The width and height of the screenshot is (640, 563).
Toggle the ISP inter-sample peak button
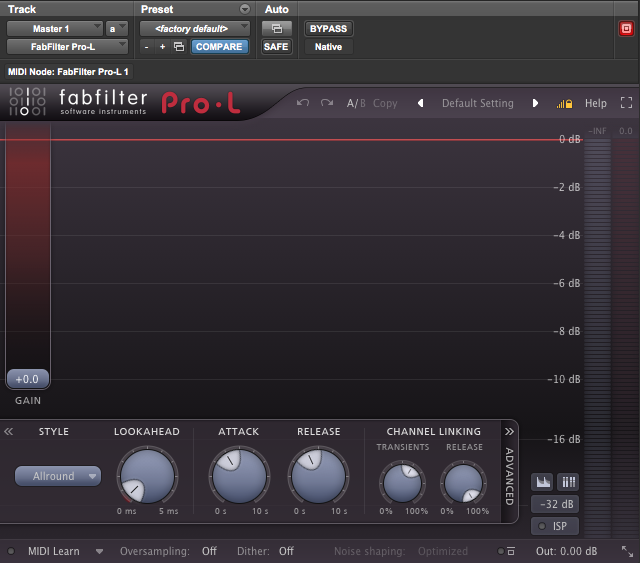tap(555, 526)
